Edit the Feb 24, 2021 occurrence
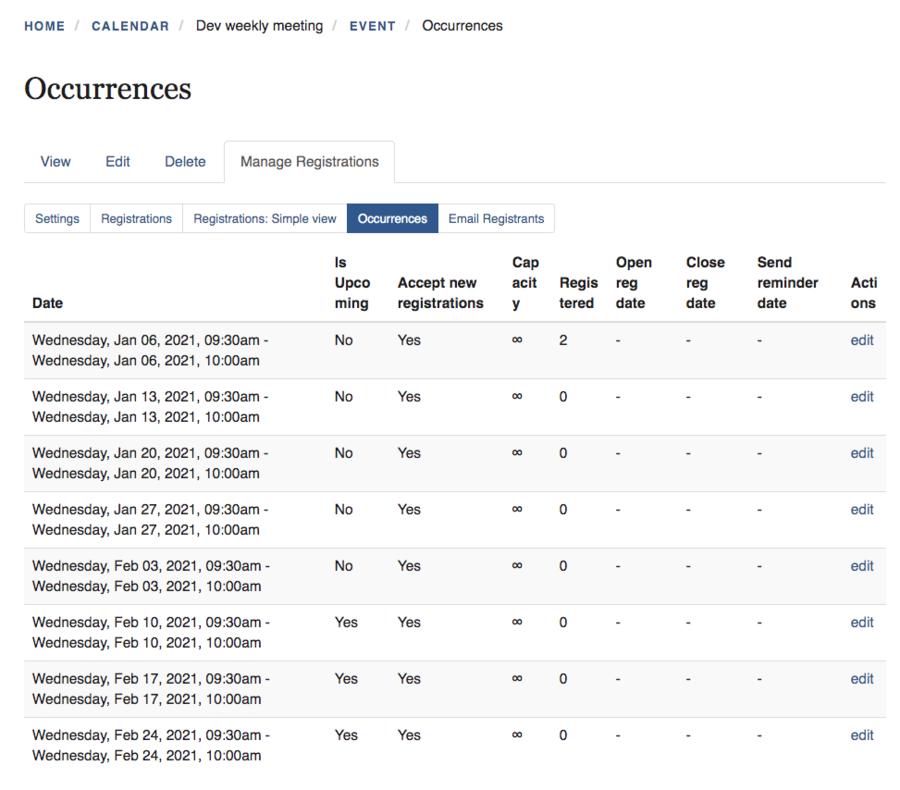The width and height of the screenshot is (900, 790). point(861,736)
